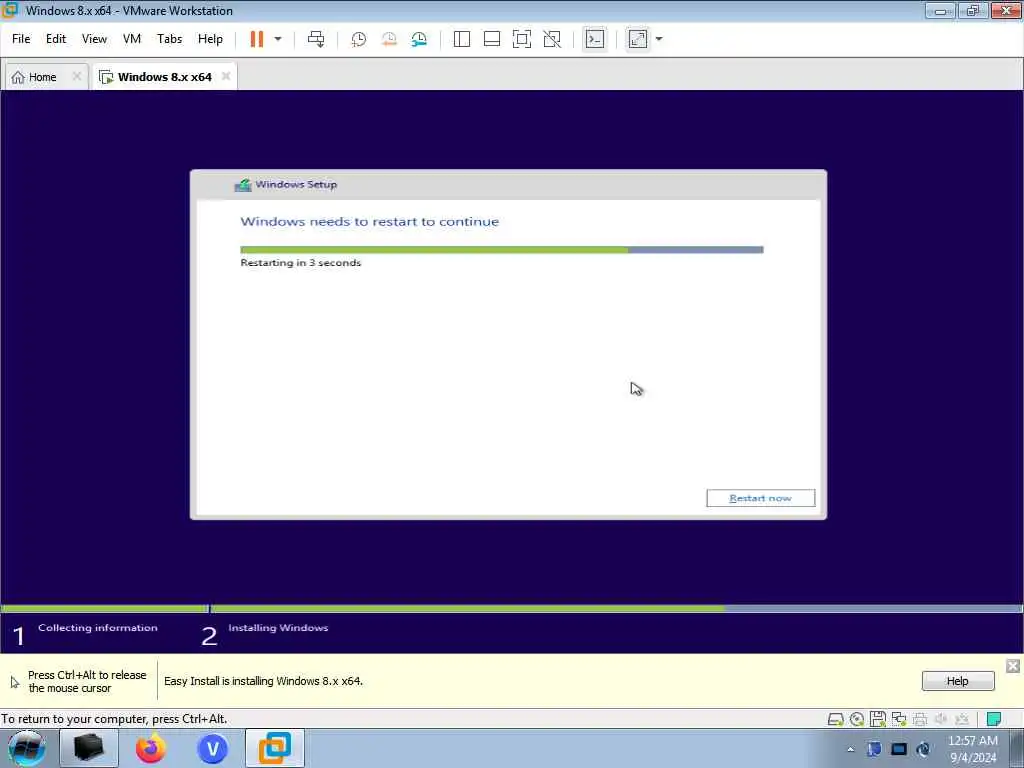Screen dimensions: 1024x768
Task: Show or hide the thumbnail bar
Action: click(492, 39)
